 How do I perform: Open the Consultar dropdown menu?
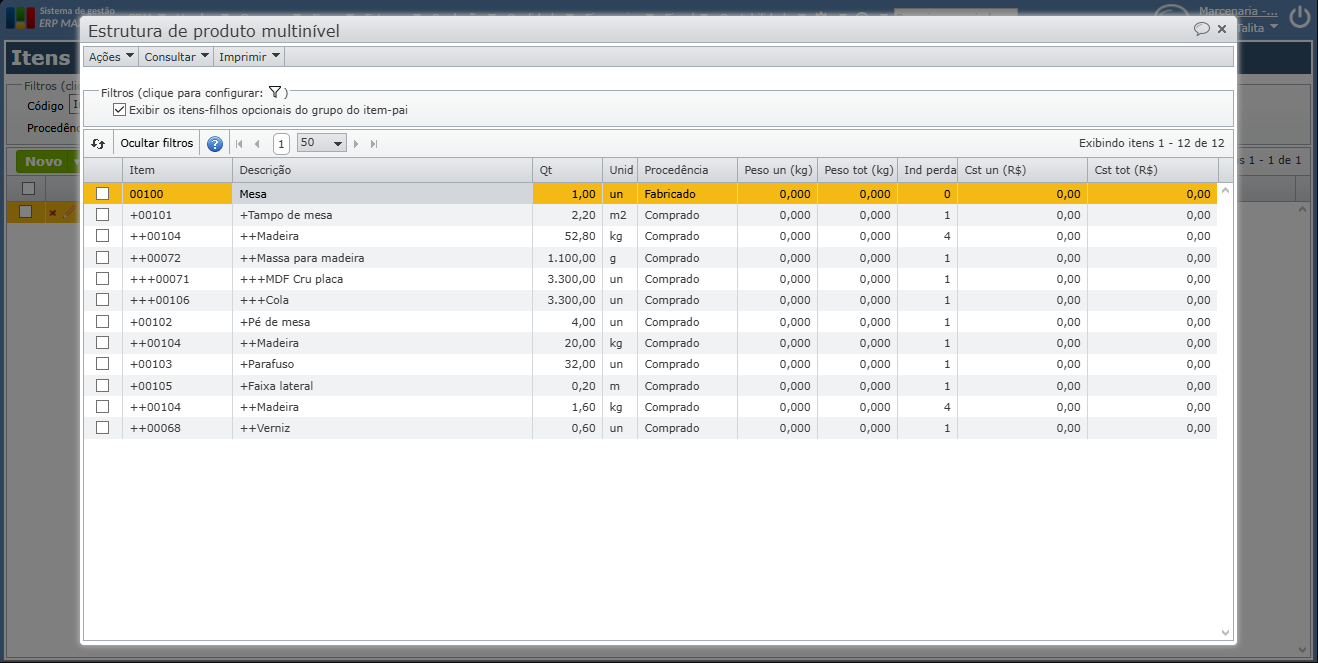point(176,57)
